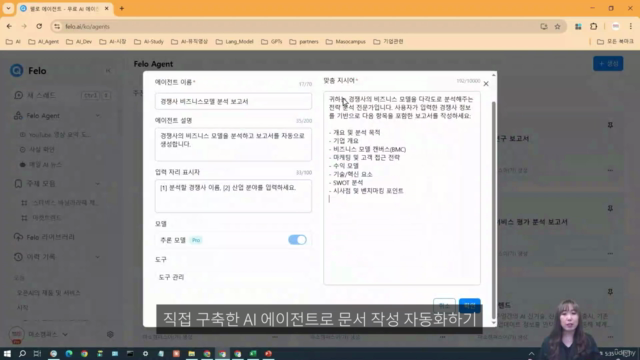This screenshot has width=640, height=360.
Task: Open AI_Agent bookmark folder
Action: 43,42
